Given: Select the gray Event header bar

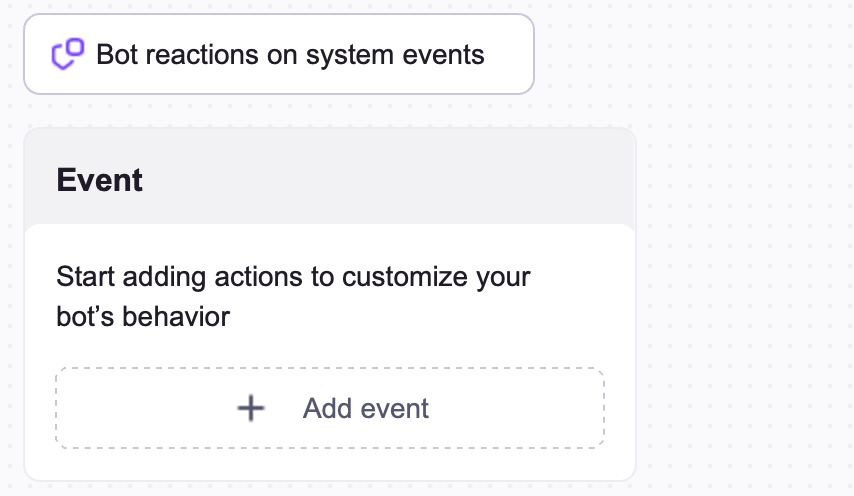Looking at the screenshot, I should [x=400, y=180].
